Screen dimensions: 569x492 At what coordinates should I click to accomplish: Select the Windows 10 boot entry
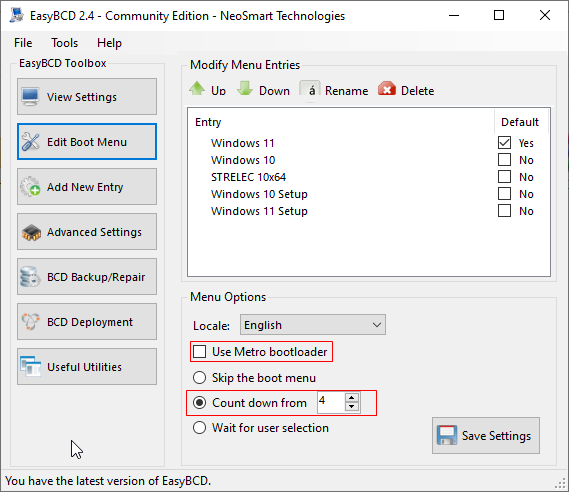tap(243, 160)
